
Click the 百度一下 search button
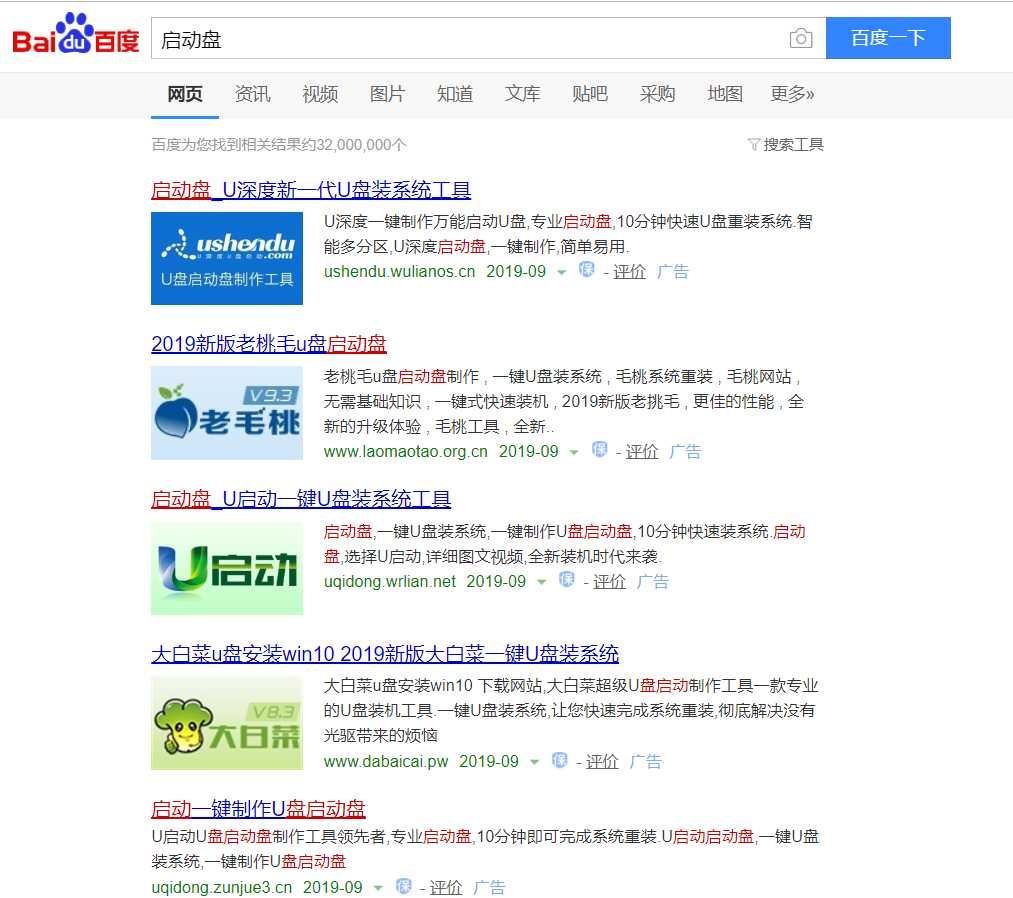pyautogui.click(x=888, y=38)
